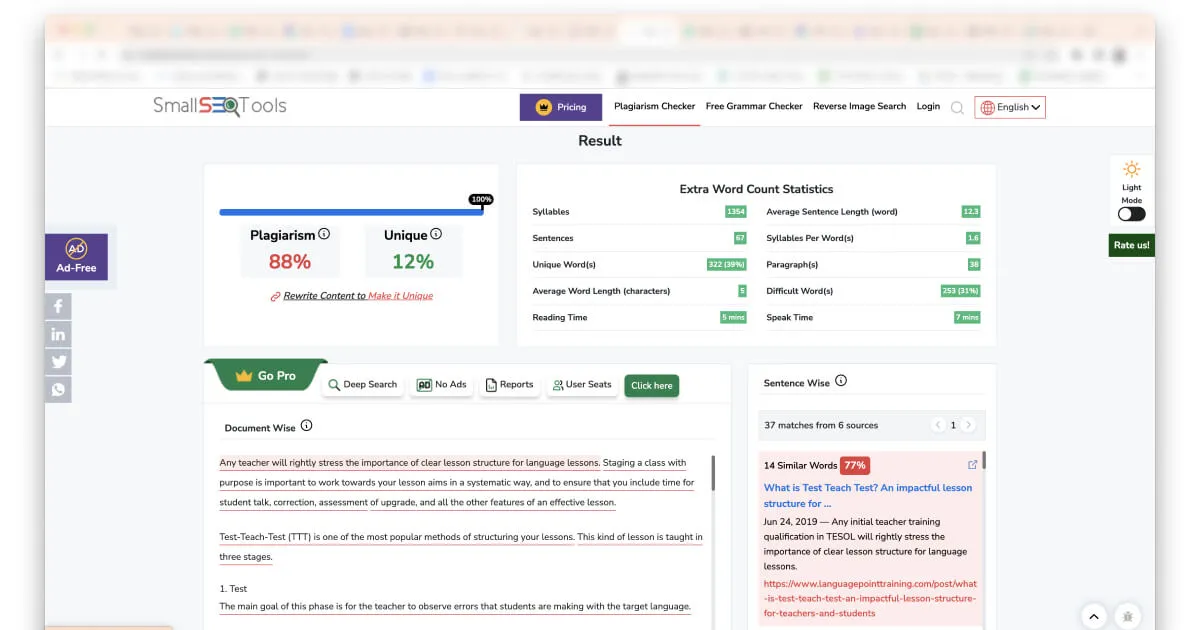Click the 100% plagiarism progress bar
The image size is (1200, 630).
click(x=350, y=212)
